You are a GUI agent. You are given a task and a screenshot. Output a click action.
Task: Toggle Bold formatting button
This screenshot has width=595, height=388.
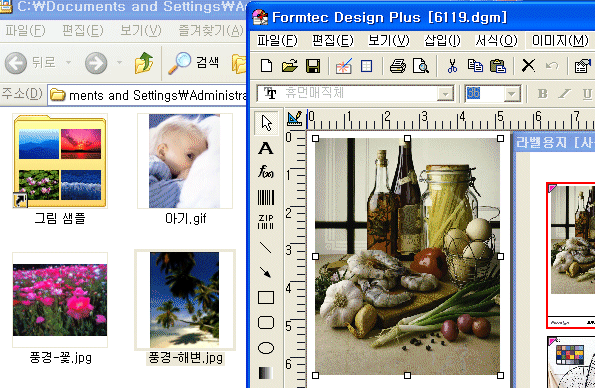[543, 93]
